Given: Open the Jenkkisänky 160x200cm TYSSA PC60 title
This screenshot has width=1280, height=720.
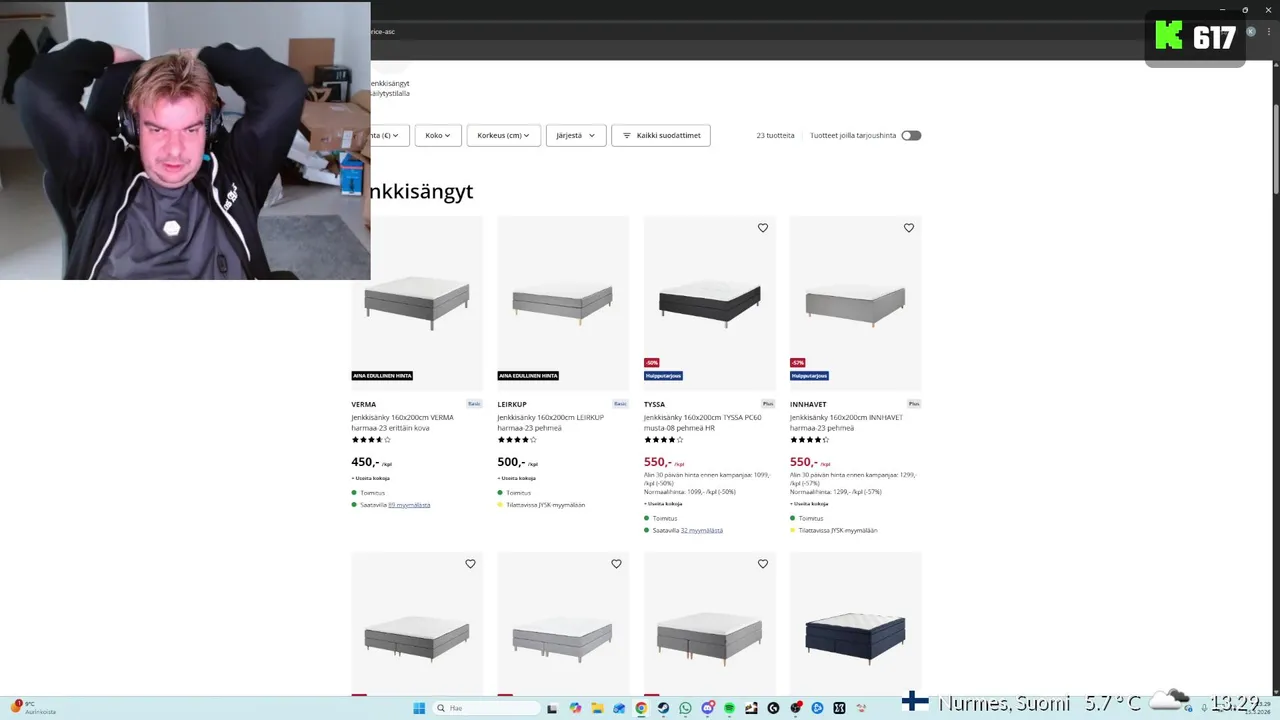Looking at the screenshot, I should [702, 422].
